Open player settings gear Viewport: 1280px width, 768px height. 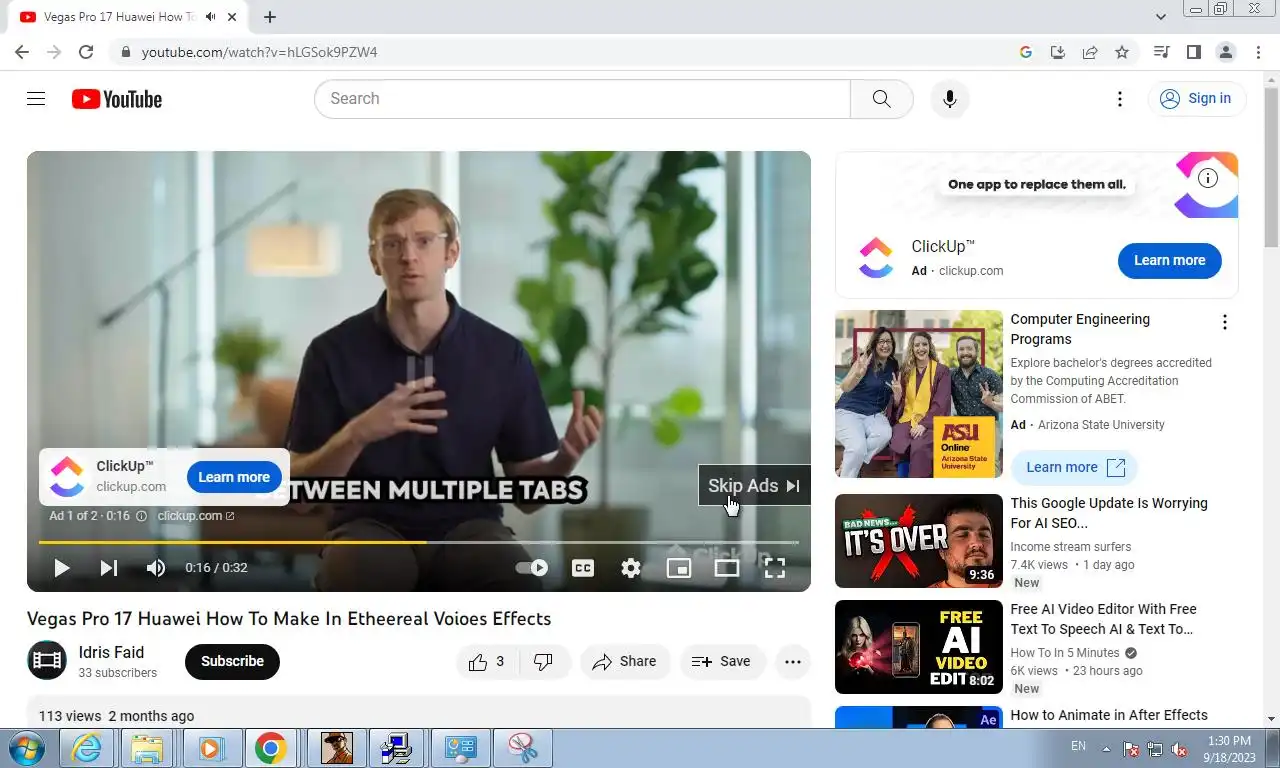click(x=631, y=568)
